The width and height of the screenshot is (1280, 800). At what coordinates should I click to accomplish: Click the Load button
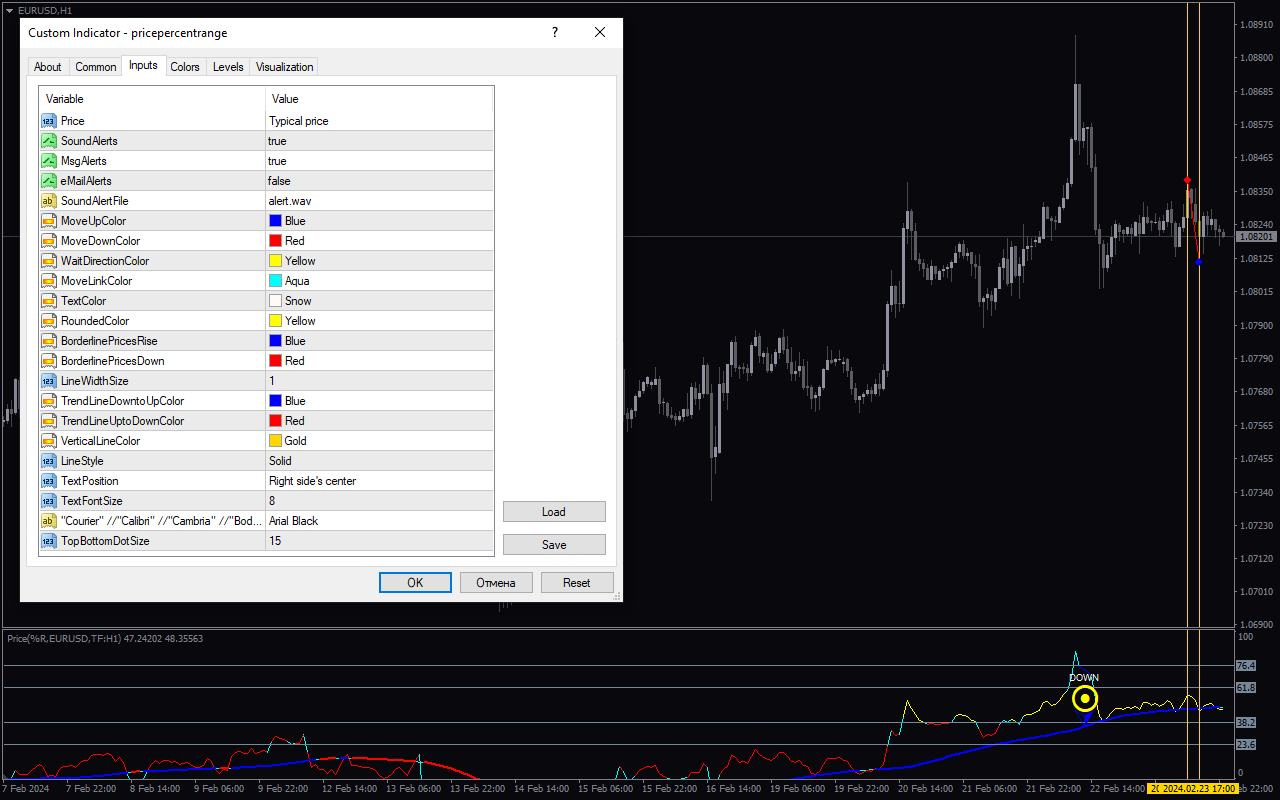[x=554, y=511]
